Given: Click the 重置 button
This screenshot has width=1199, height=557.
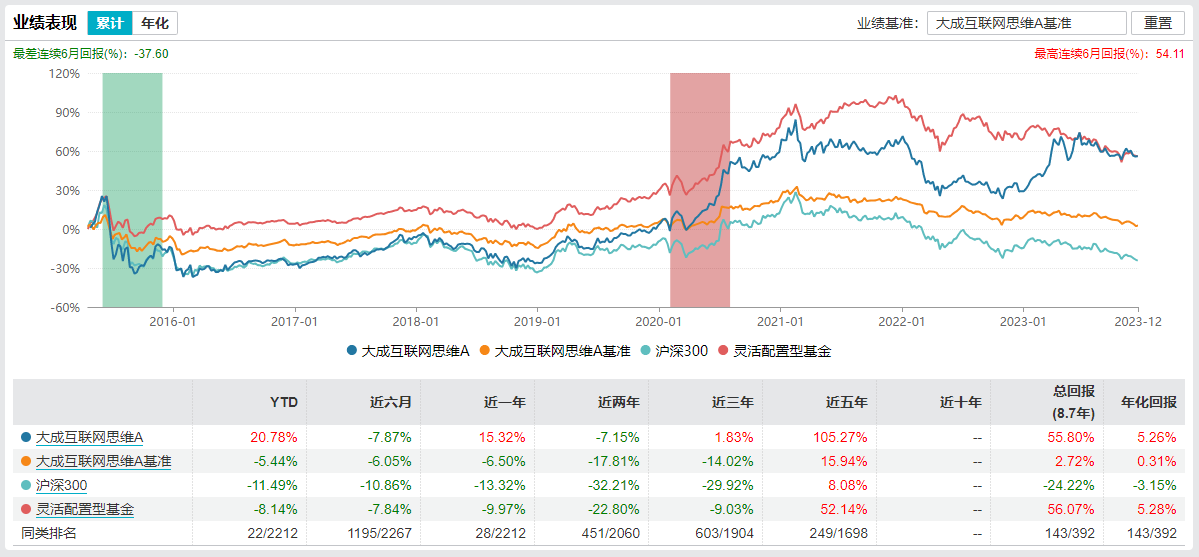Looking at the screenshot, I should point(1157,23).
